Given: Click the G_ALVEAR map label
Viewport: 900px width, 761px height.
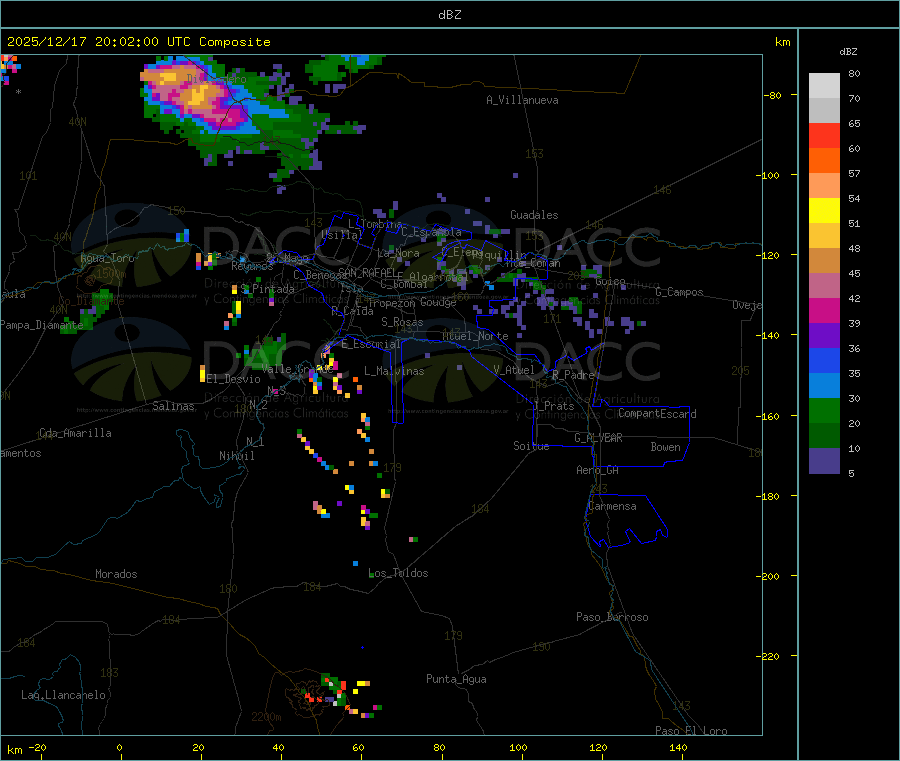Looking at the screenshot, I should [598, 438].
